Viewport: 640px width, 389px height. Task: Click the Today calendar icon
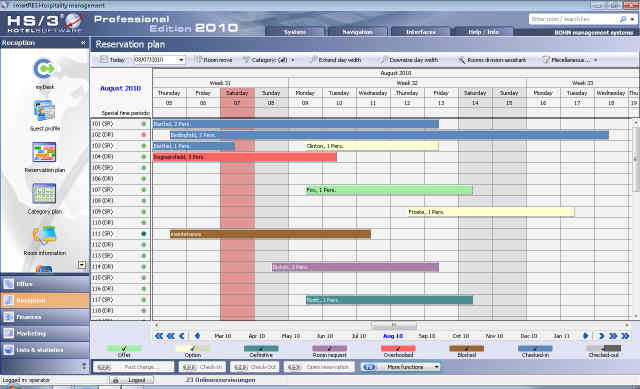tap(104, 60)
